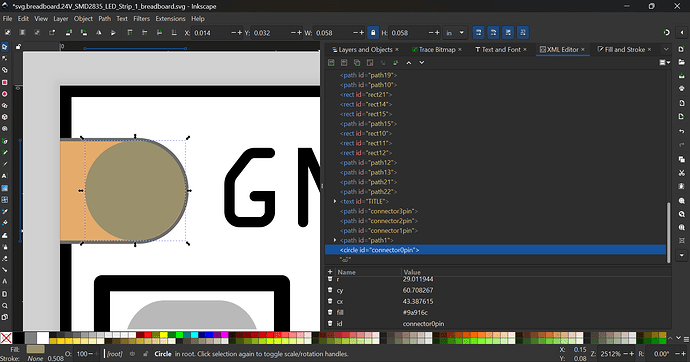Toggle scale stroke width option
Viewport: 690px width, 362px height.
point(478,33)
